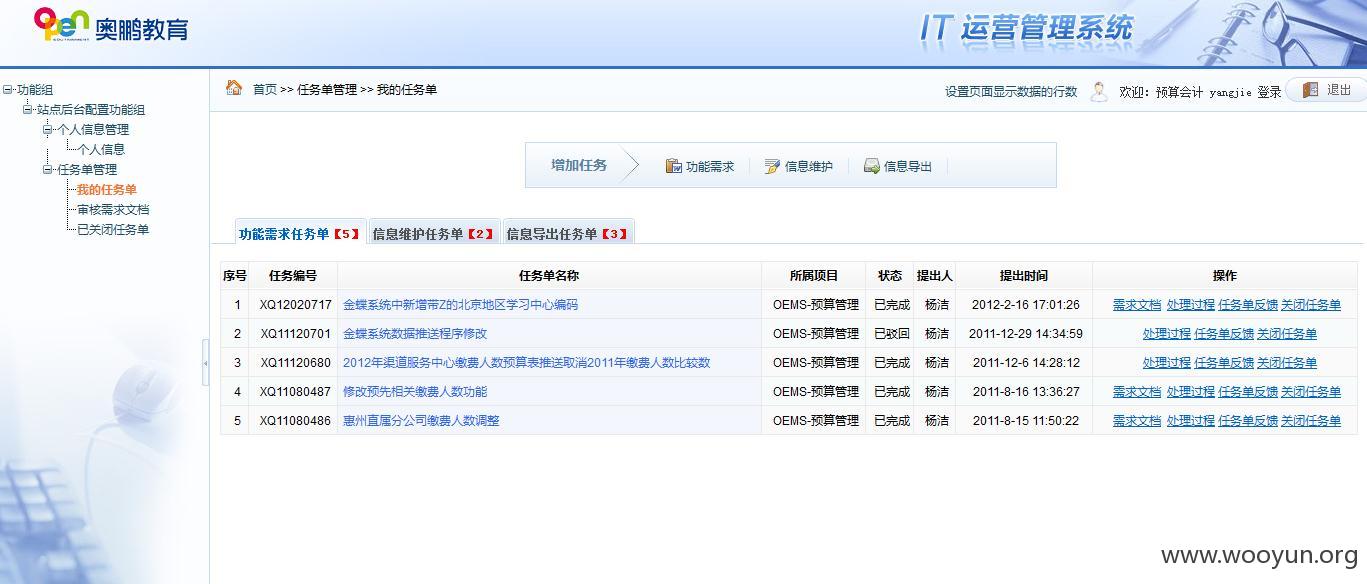1367x584 pixels.
Task: Collapse 站点后台配置功能组 tree node
Action: point(27,110)
